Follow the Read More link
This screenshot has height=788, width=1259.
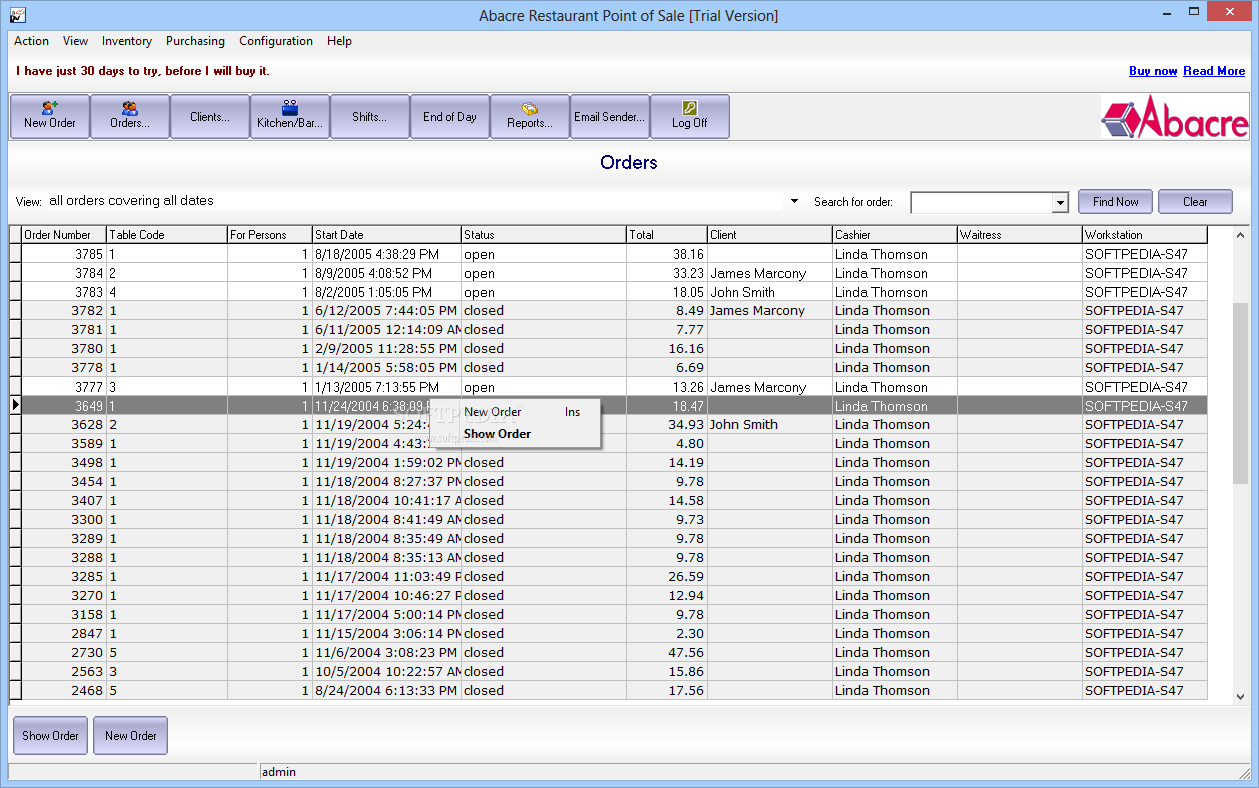tap(1214, 71)
